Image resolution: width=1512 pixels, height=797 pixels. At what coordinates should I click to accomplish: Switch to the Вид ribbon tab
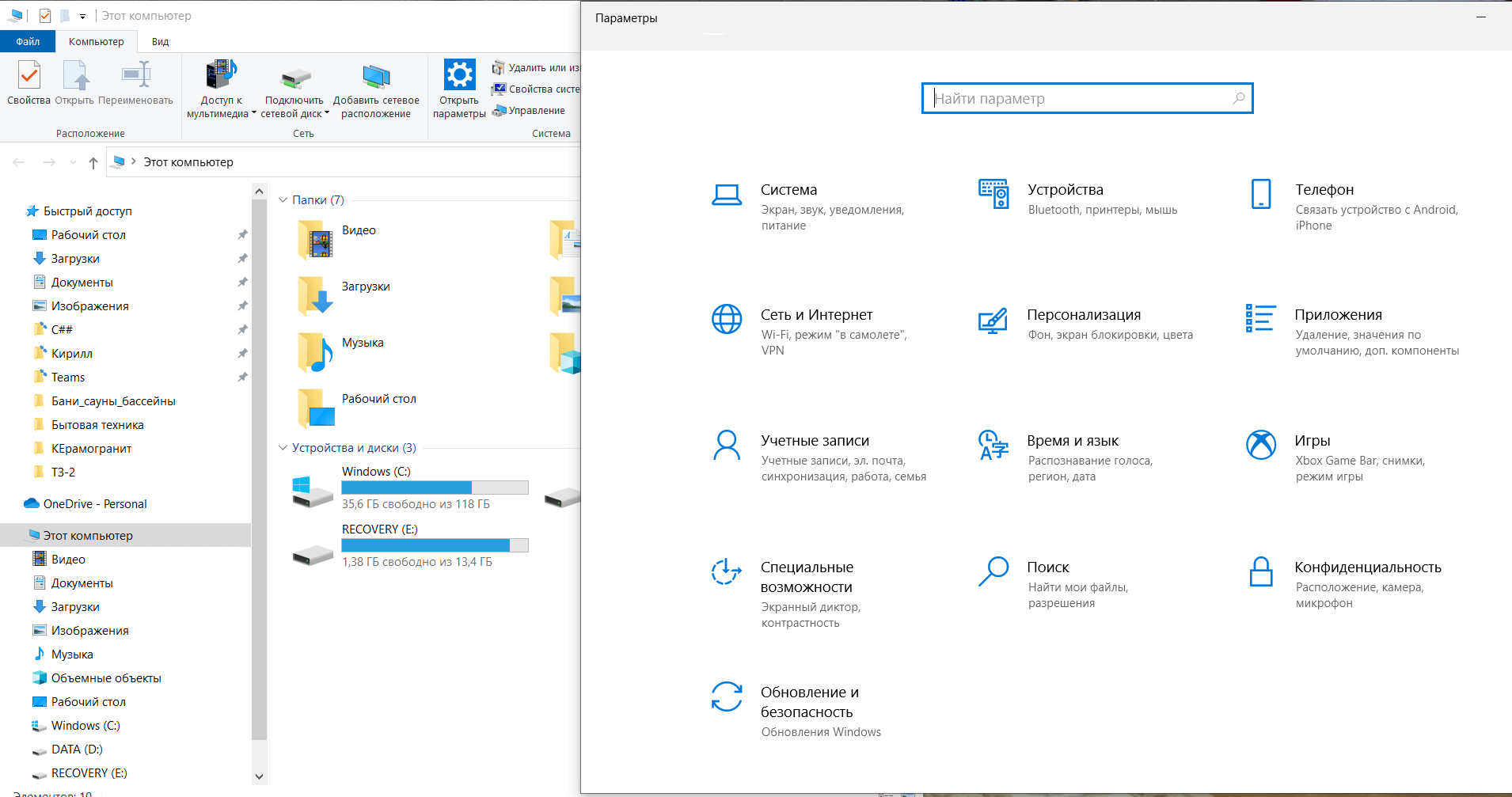click(x=160, y=42)
